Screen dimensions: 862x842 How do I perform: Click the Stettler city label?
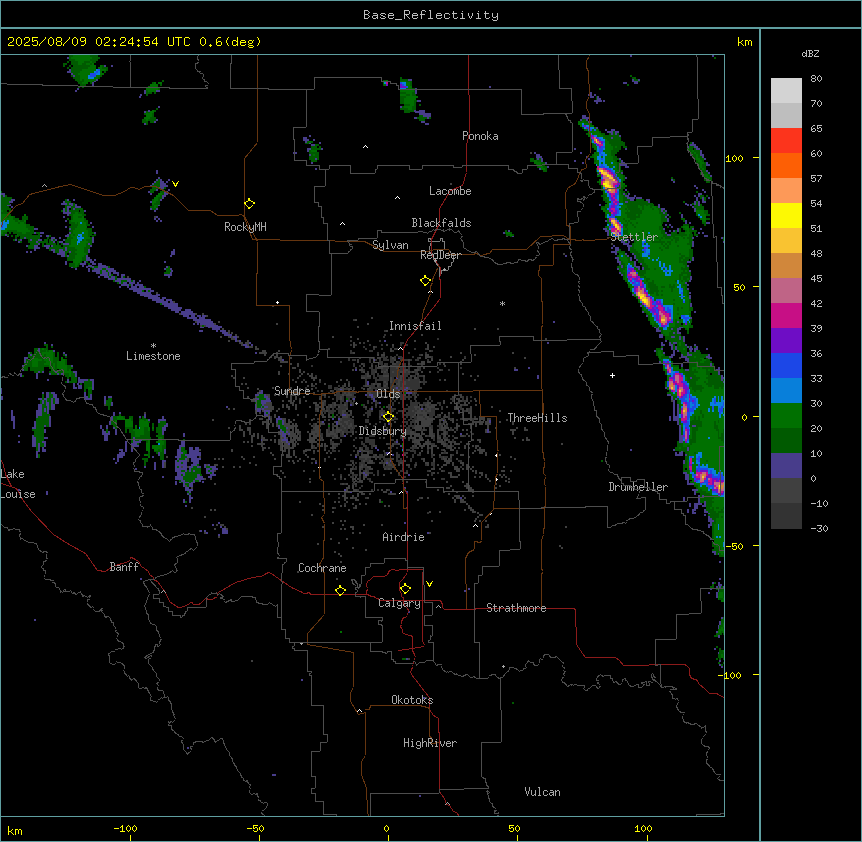pos(634,237)
